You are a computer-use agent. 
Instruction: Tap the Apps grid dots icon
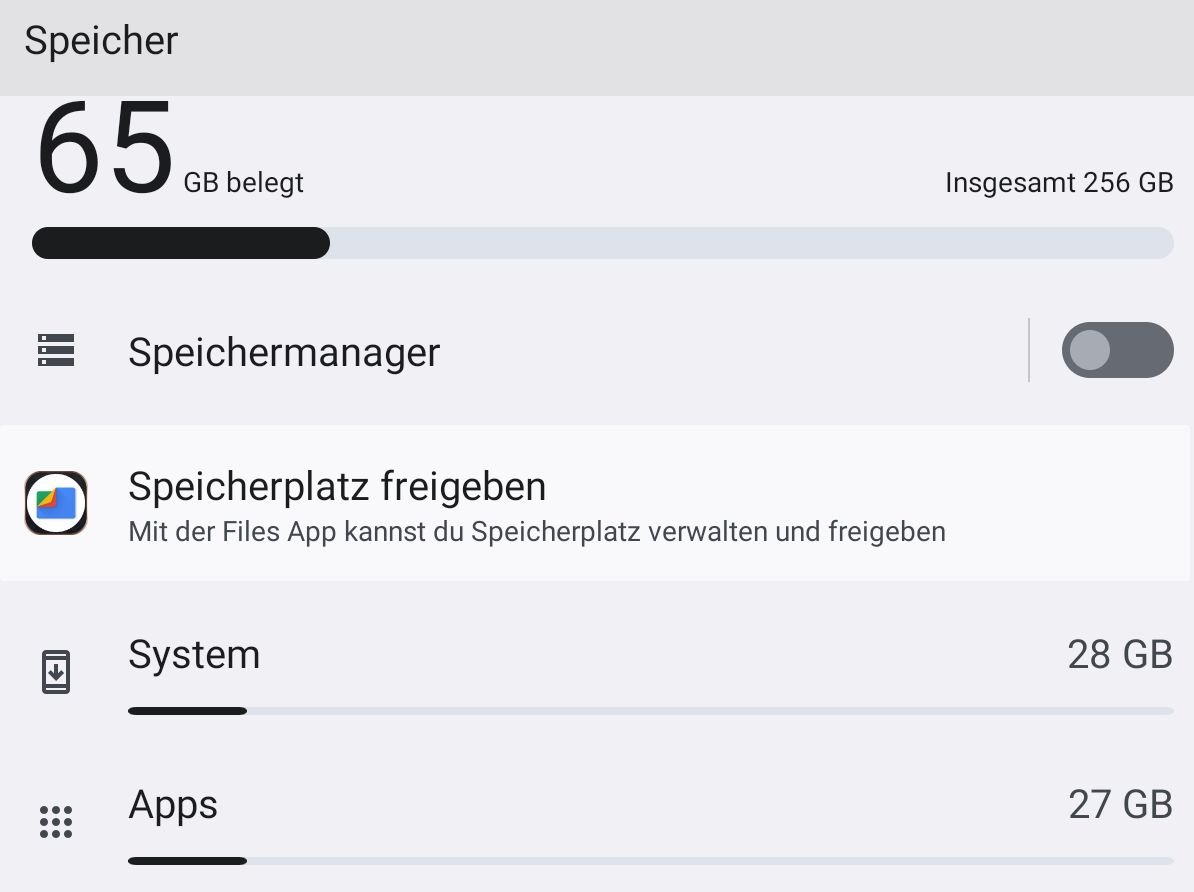56,822
